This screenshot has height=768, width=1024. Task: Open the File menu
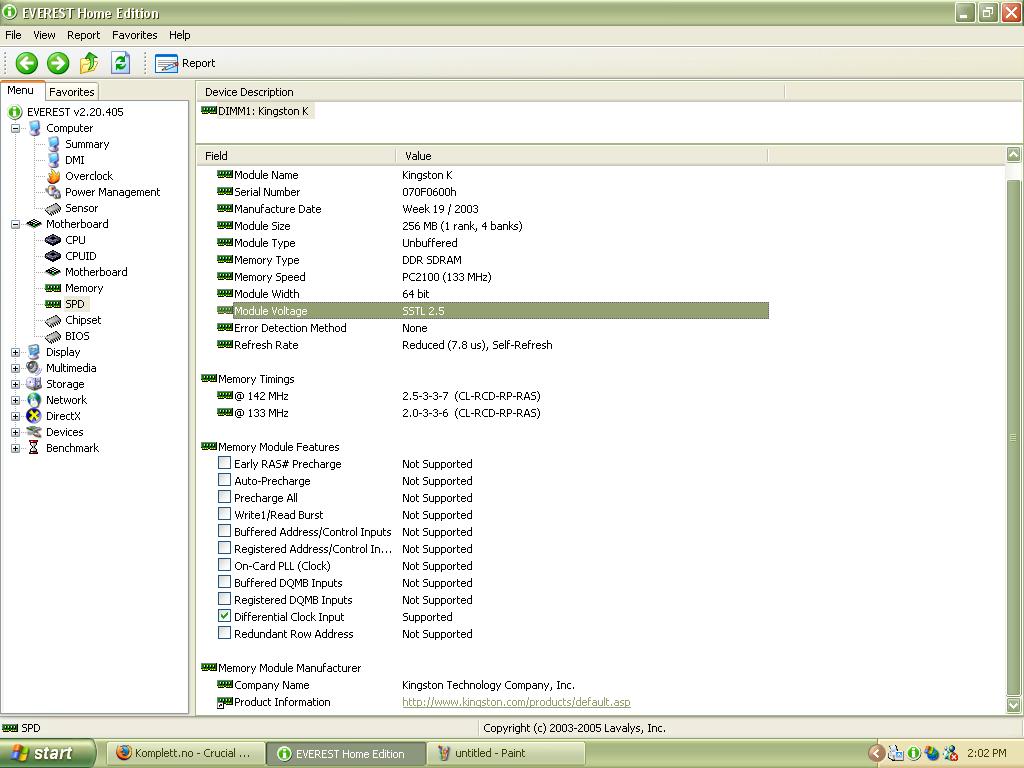pos(13,35)
